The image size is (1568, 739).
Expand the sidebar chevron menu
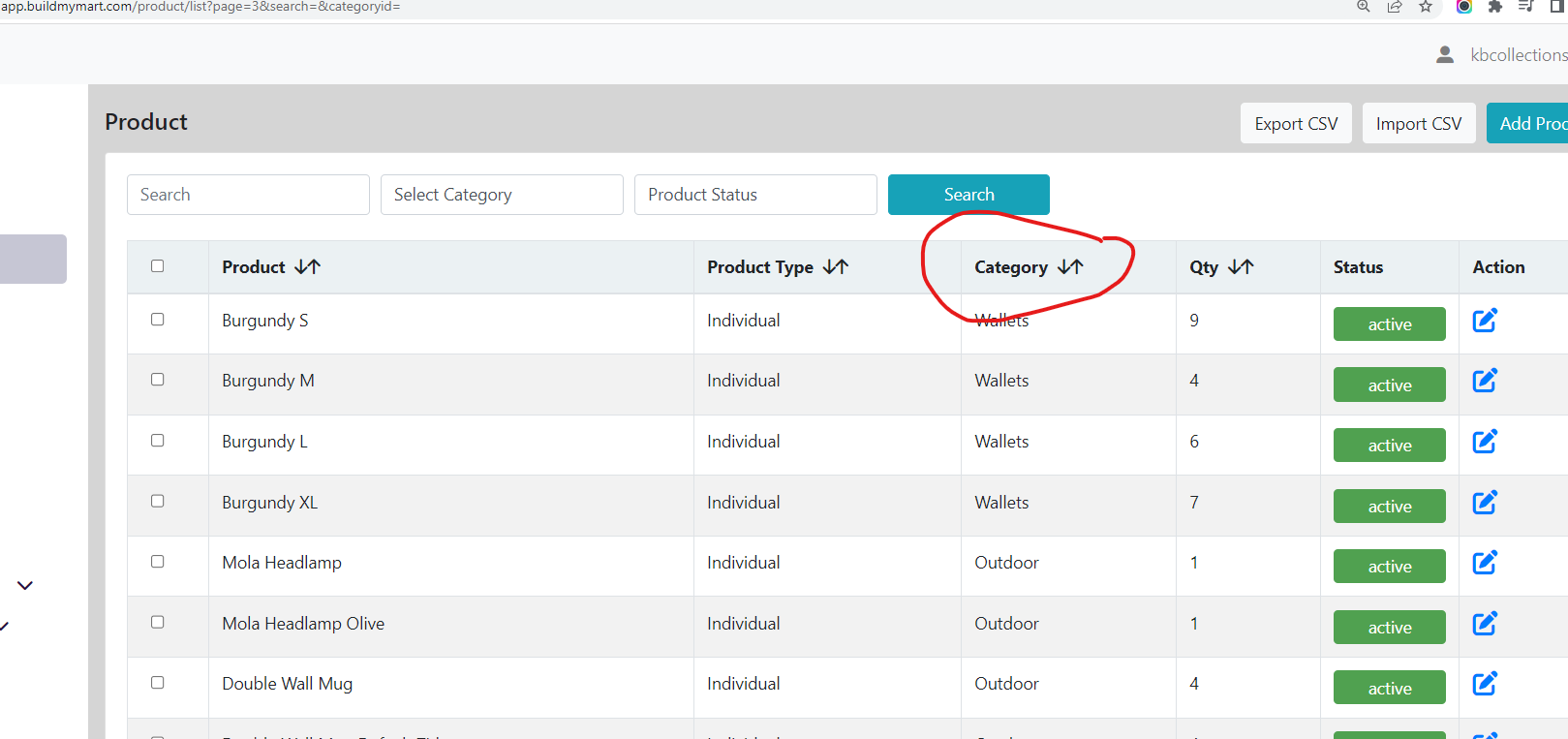[x=25, y=585]
